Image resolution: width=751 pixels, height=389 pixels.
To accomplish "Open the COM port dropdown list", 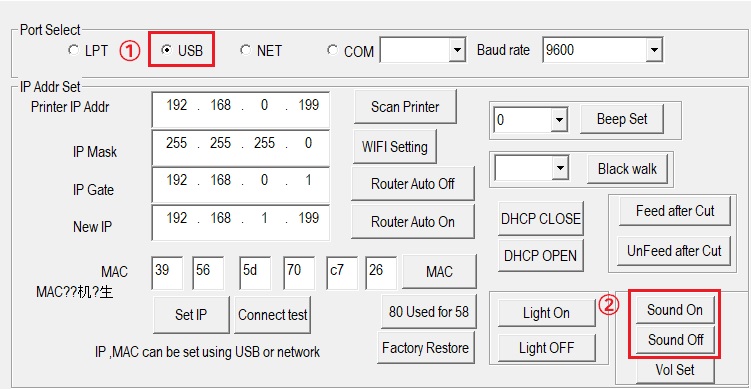I will (x=457, y=50).
